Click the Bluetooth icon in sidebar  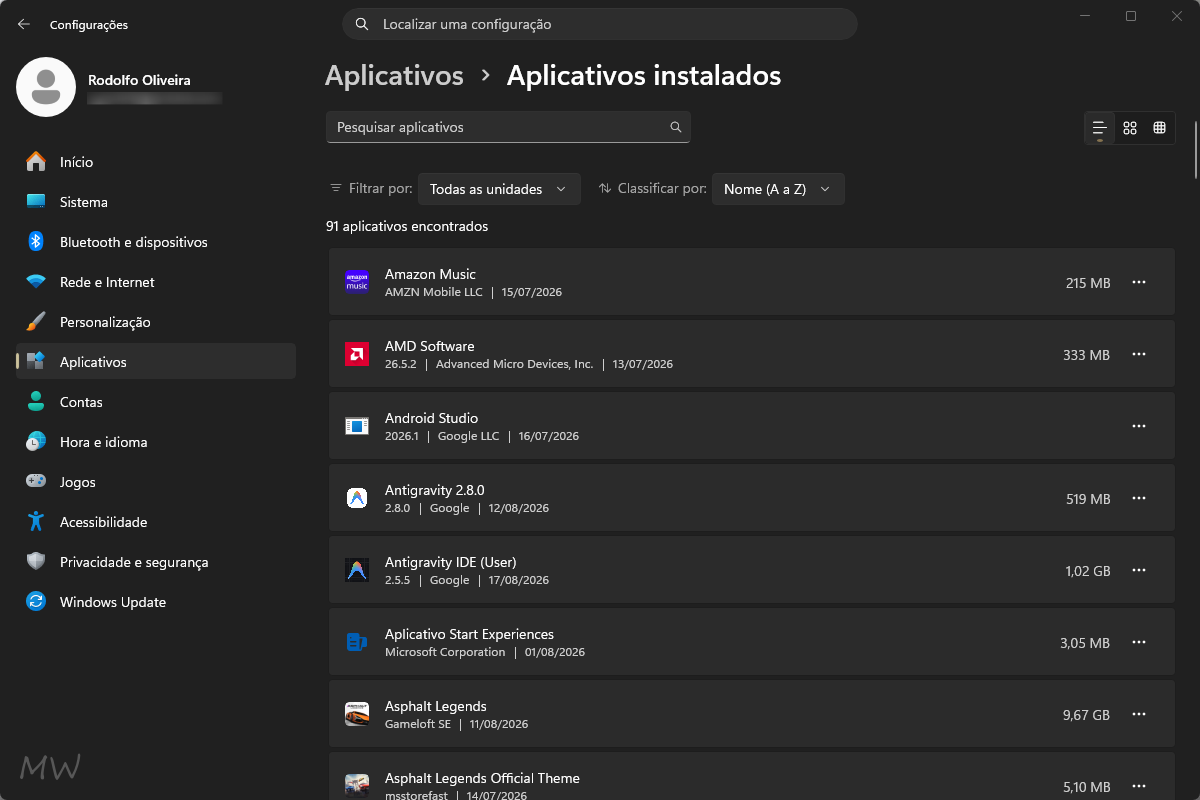click(36, 242)
